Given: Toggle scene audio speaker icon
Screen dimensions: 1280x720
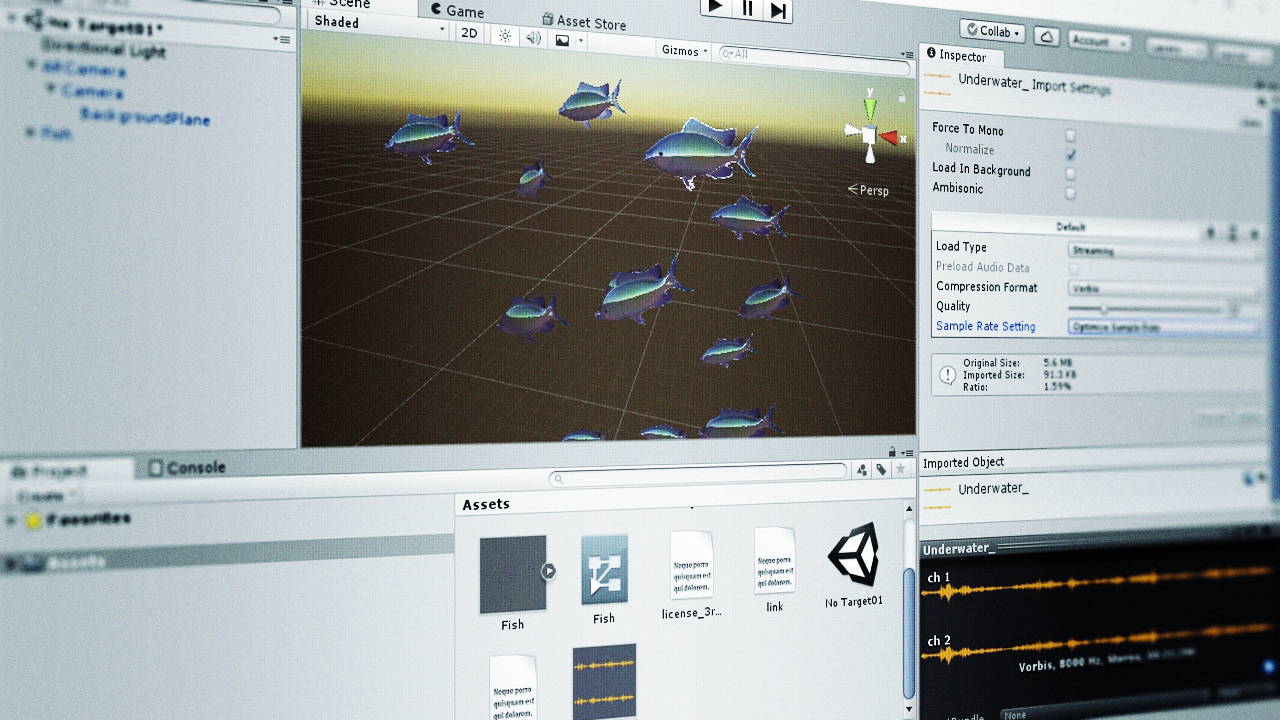Looking at the screenshot, I should coord(533,38).
